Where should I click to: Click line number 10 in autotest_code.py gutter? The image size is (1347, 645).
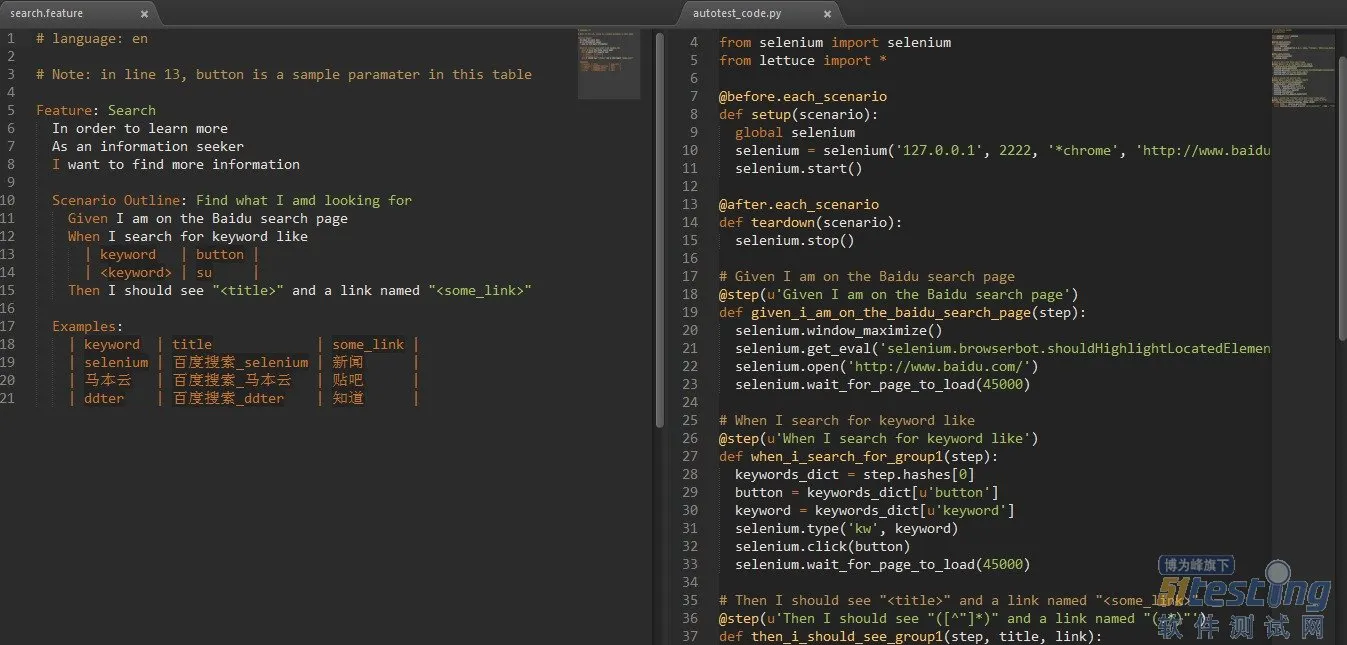pyautogui.click(x=690, y=150)
